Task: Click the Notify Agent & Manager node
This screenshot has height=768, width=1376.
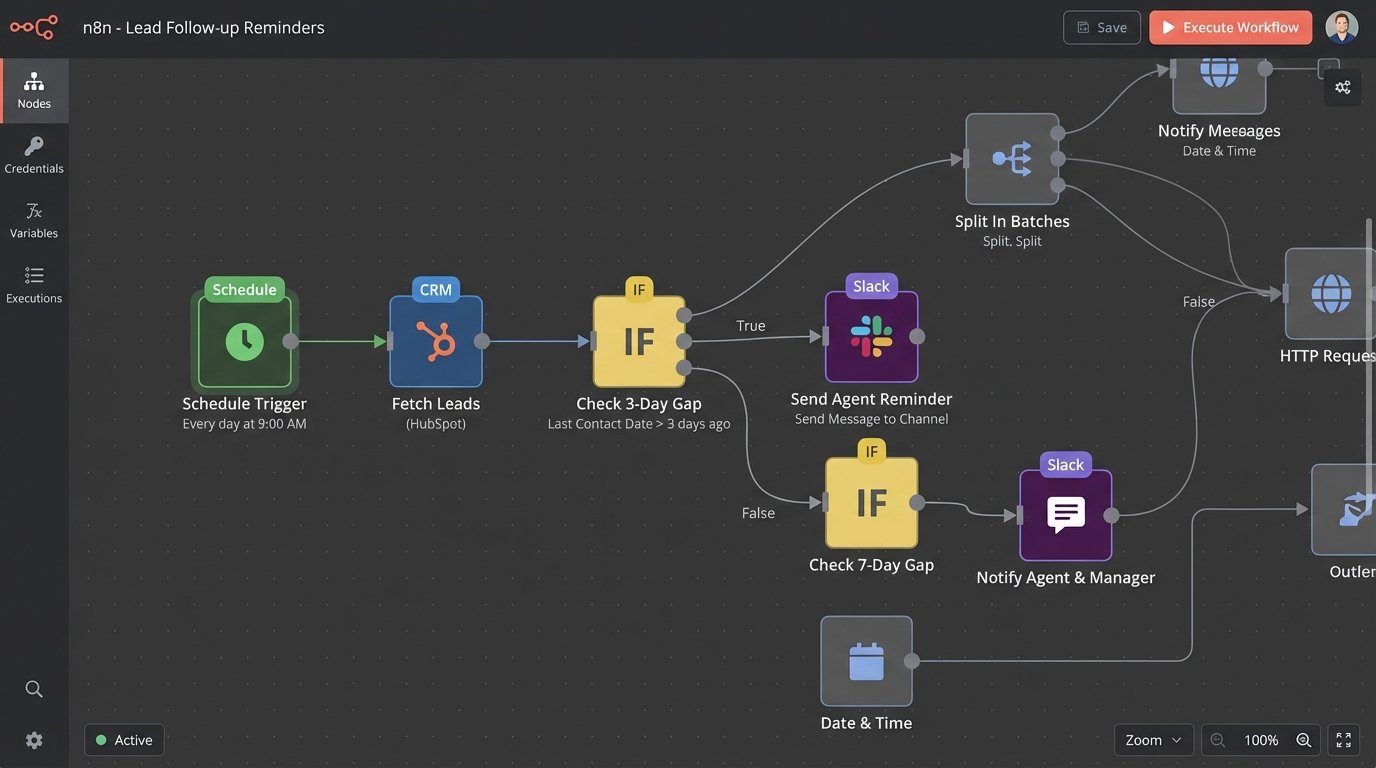Action: 1065,515
